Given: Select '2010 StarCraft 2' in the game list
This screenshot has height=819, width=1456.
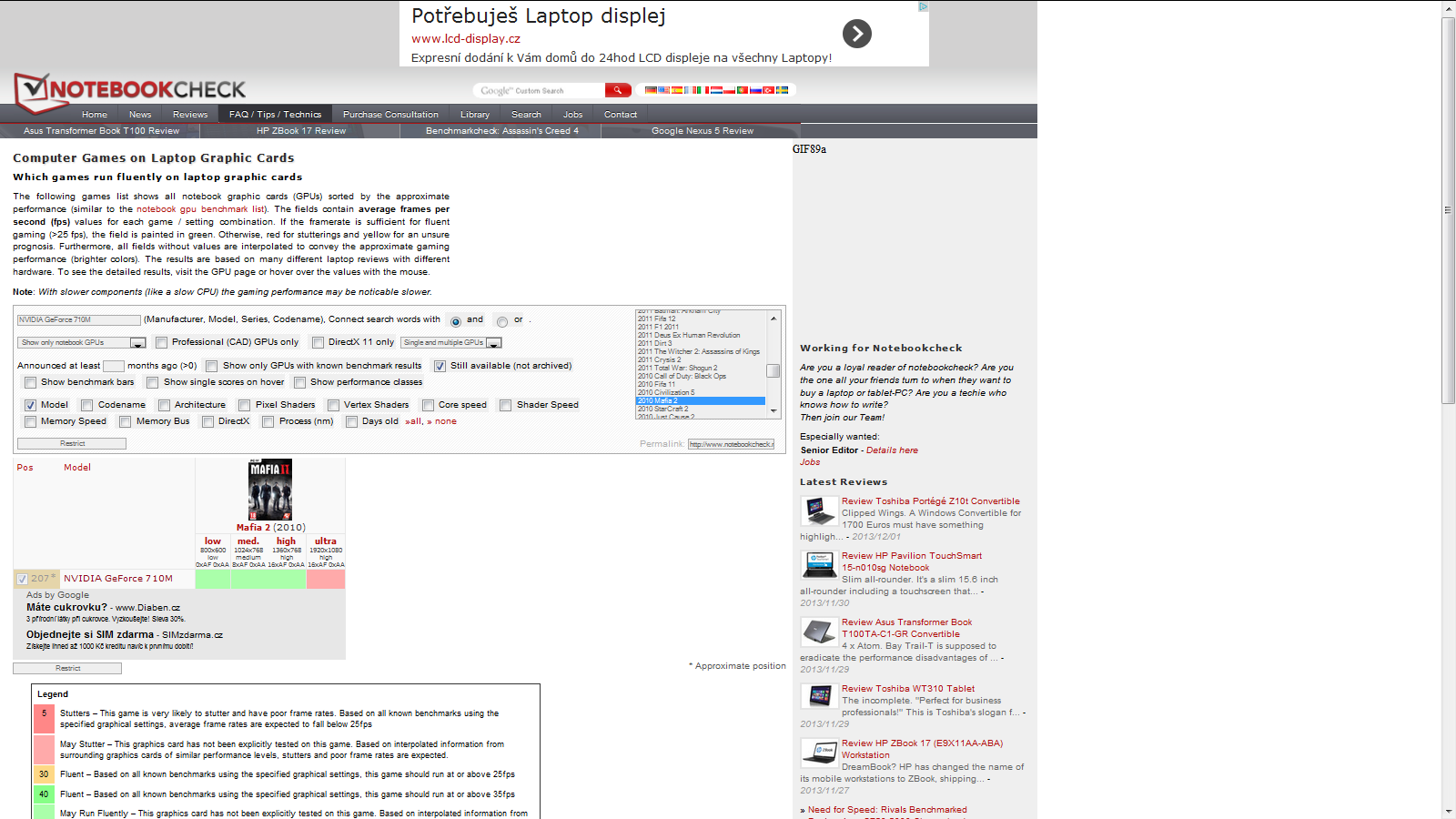Looking at the screenshot, I should coord(700,409).
